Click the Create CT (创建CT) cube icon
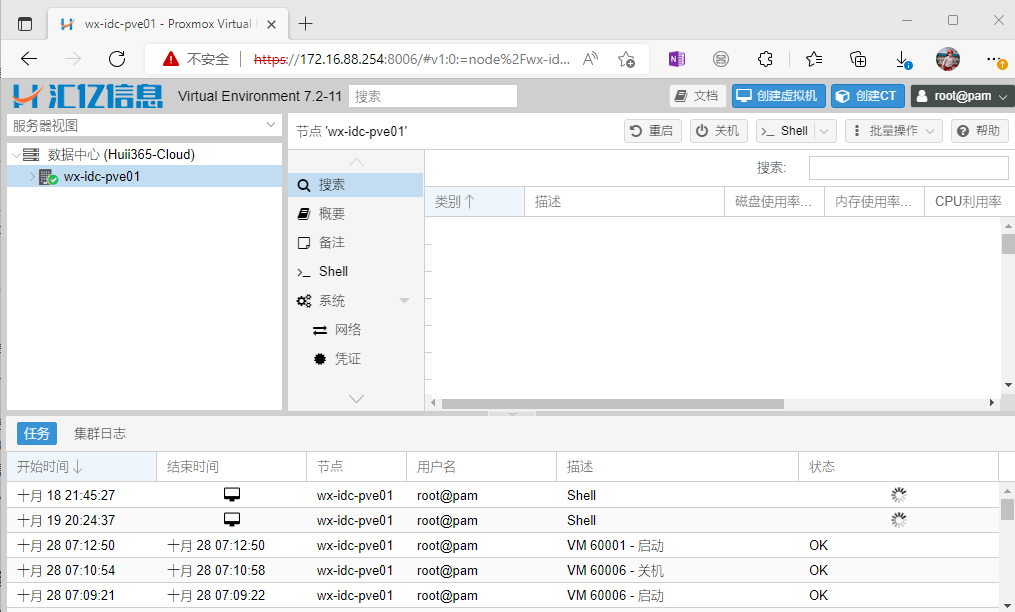 tap(843, 96)
